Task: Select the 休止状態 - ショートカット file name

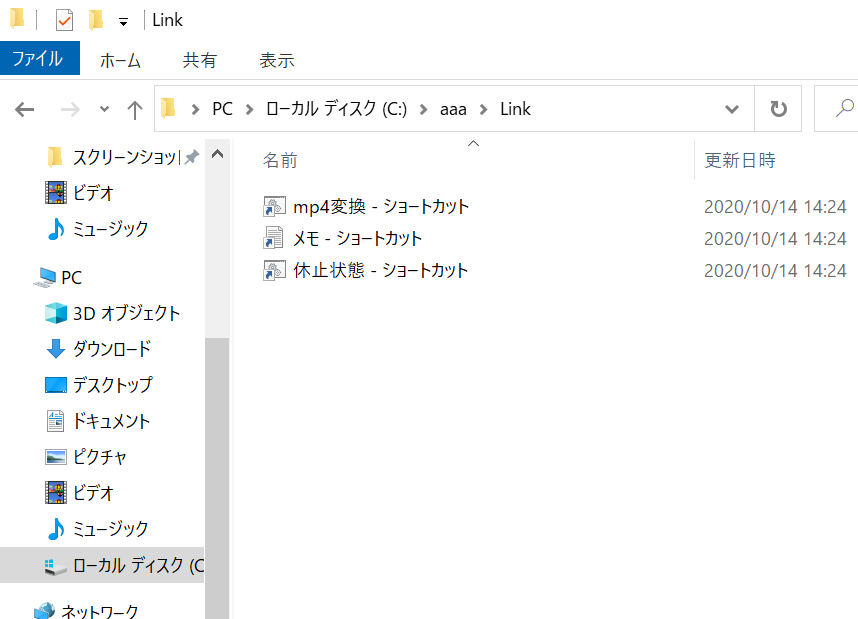Action: coord(380,270)
